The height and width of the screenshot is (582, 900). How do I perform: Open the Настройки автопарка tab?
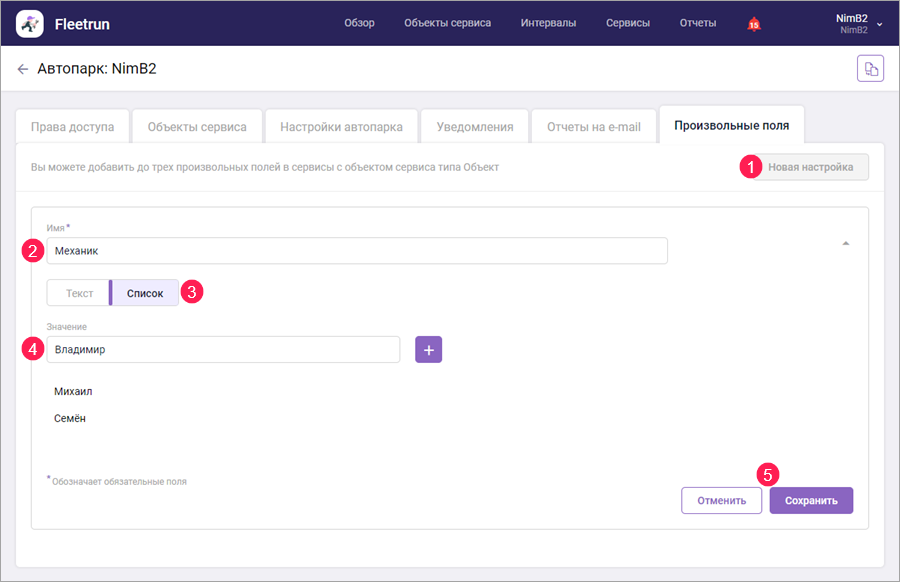click(342, 127)
